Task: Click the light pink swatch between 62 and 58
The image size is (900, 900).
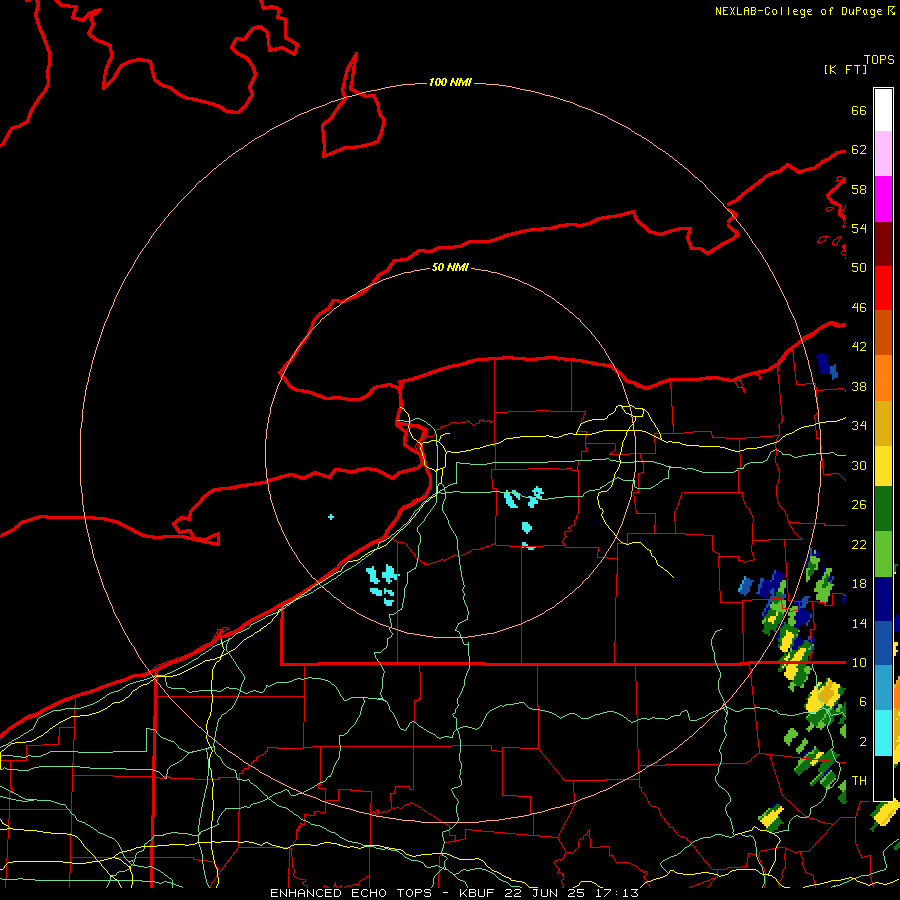Action: [883, 154]
